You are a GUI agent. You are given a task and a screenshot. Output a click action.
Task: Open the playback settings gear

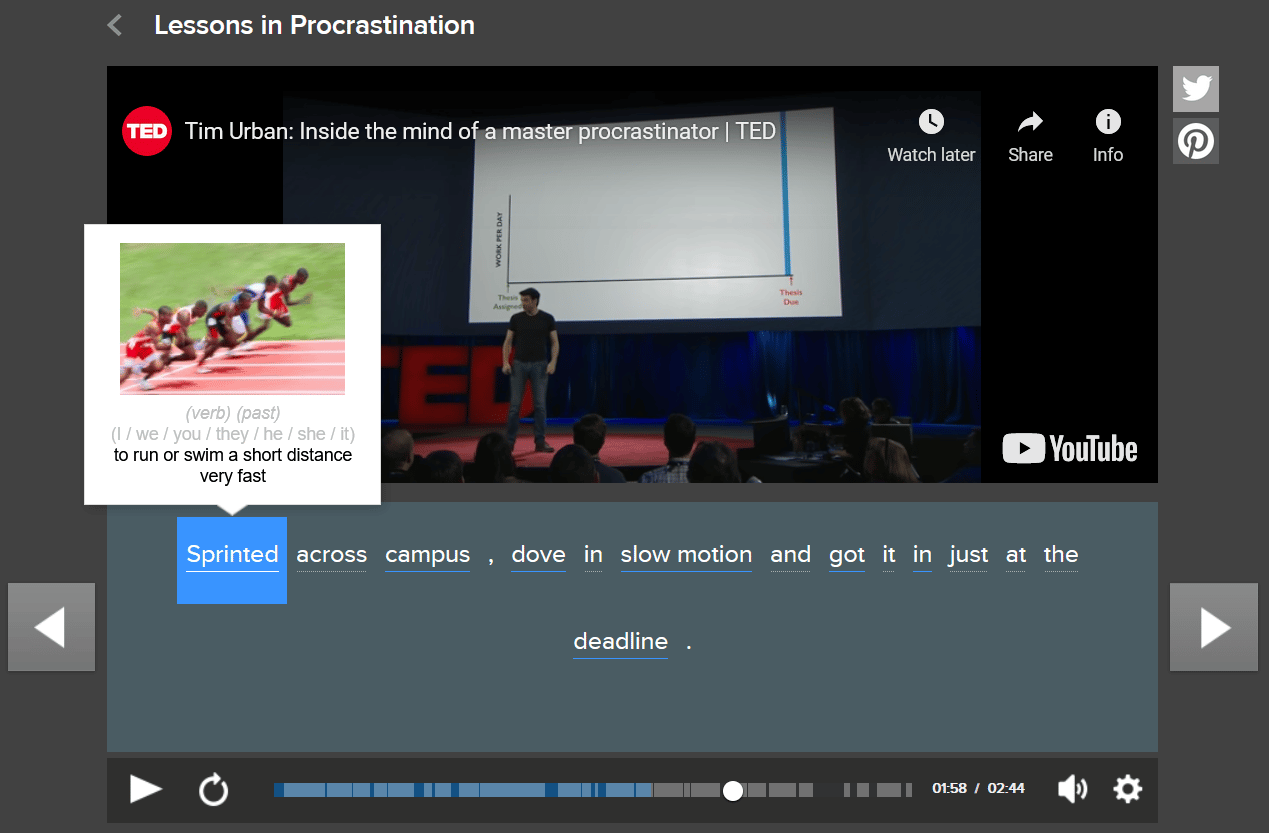(1127, 789)
